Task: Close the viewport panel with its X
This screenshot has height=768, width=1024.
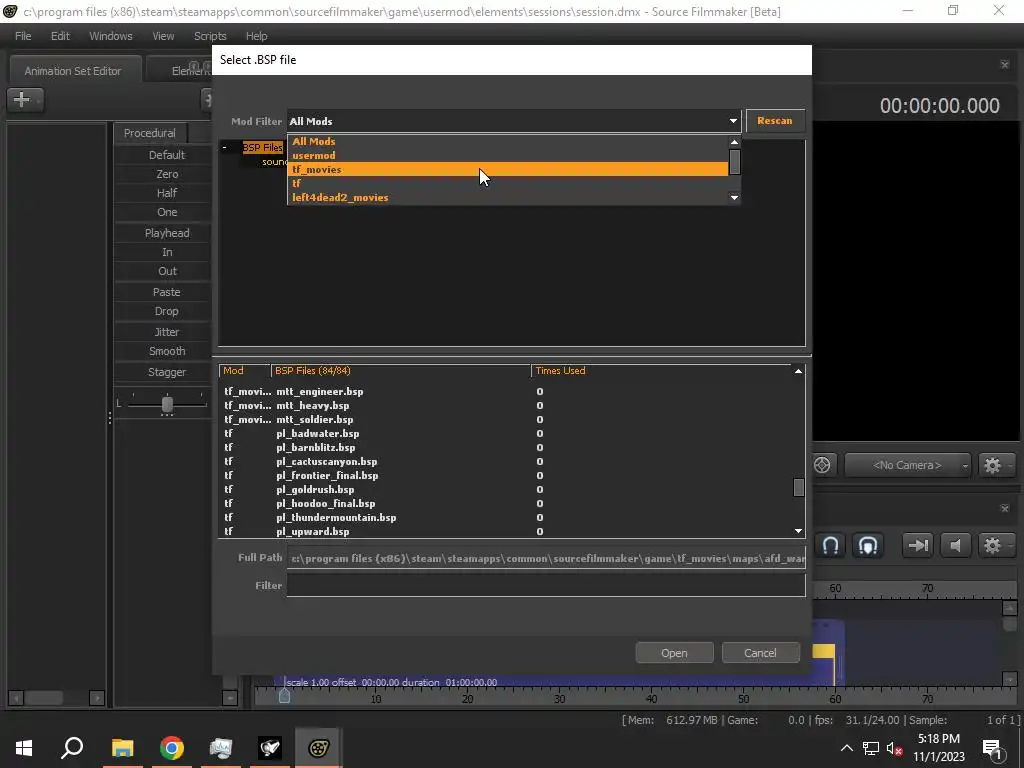Action: pyautogui.click(x=1005, y=65)
